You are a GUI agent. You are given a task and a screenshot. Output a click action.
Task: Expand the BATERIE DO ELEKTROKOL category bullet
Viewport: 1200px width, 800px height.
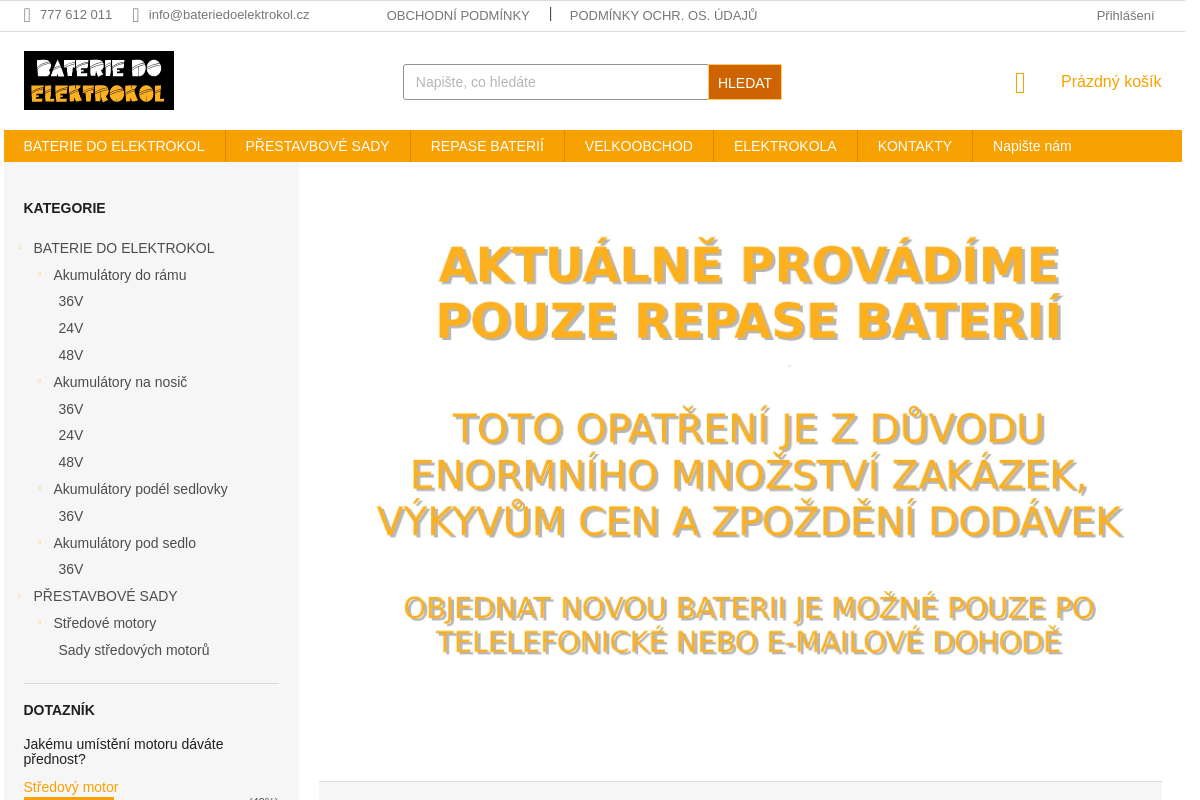(19, 247)
